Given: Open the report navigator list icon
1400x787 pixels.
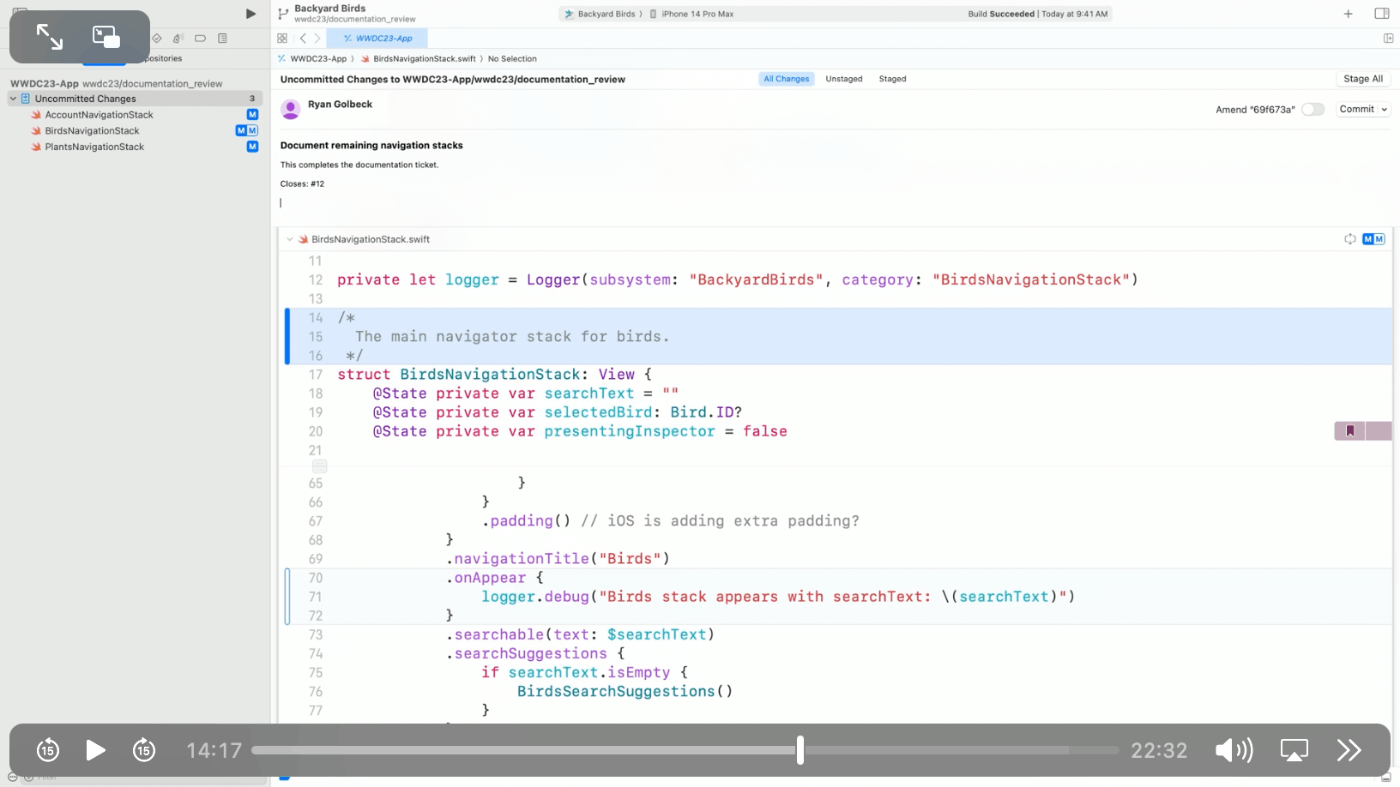Looking at the screenshot, I should click(222, 38).
